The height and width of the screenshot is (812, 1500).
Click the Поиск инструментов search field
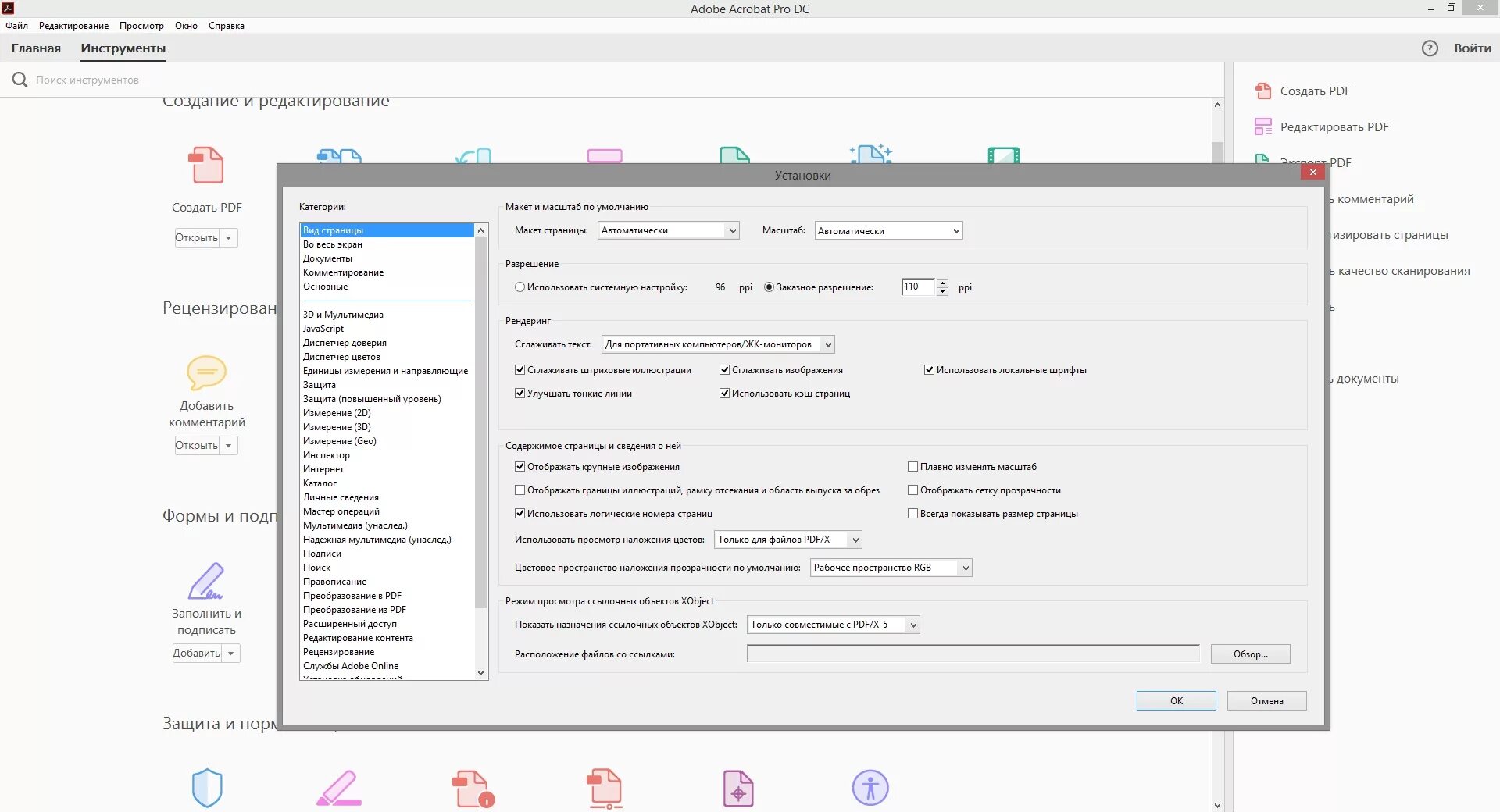pos(87,80)
